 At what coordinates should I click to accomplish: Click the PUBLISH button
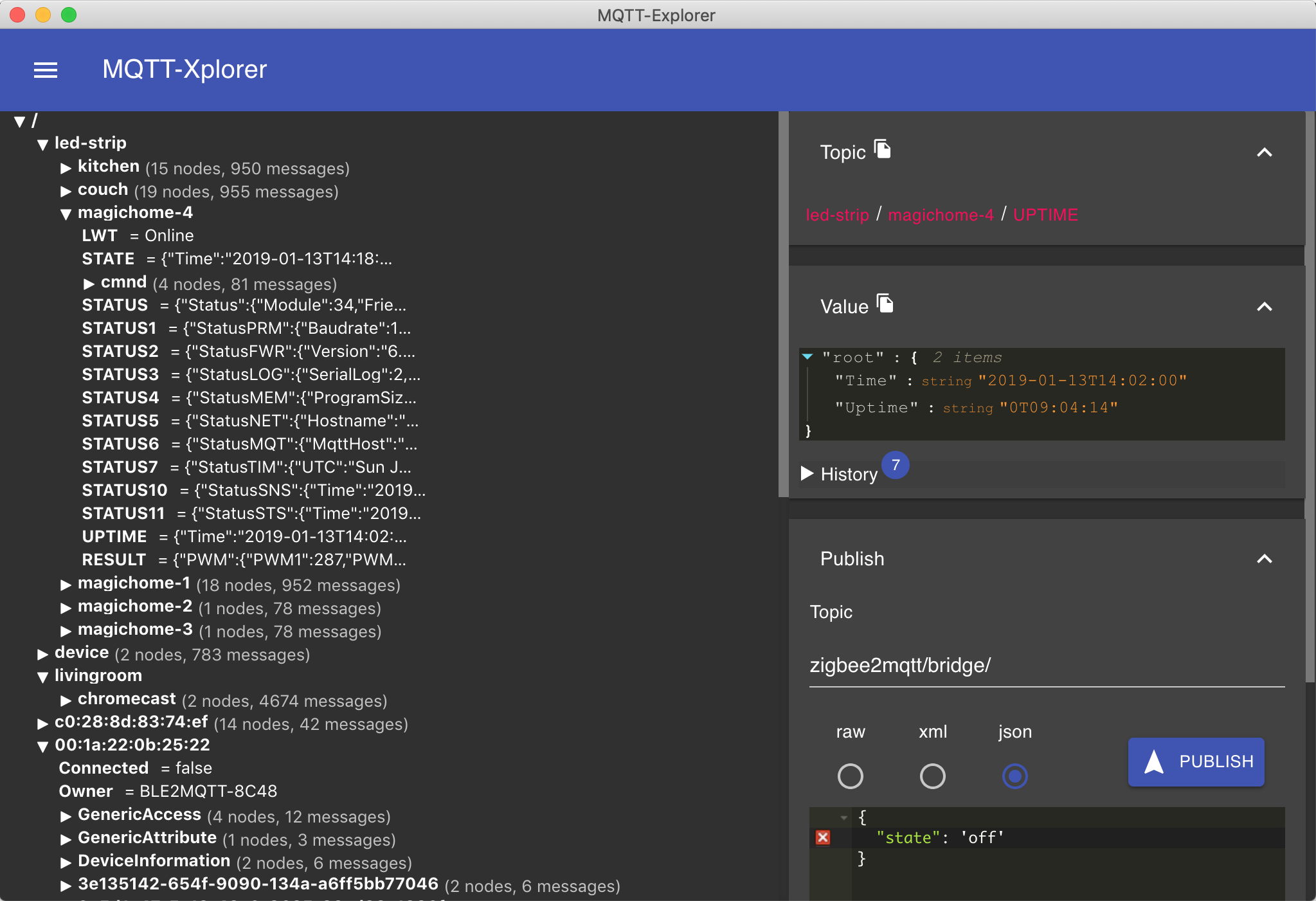[x=1196, y=761]
